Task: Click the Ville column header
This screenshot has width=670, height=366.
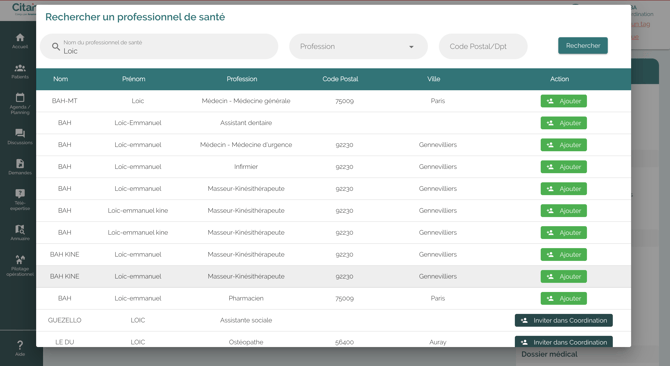Action: point(434,79)
